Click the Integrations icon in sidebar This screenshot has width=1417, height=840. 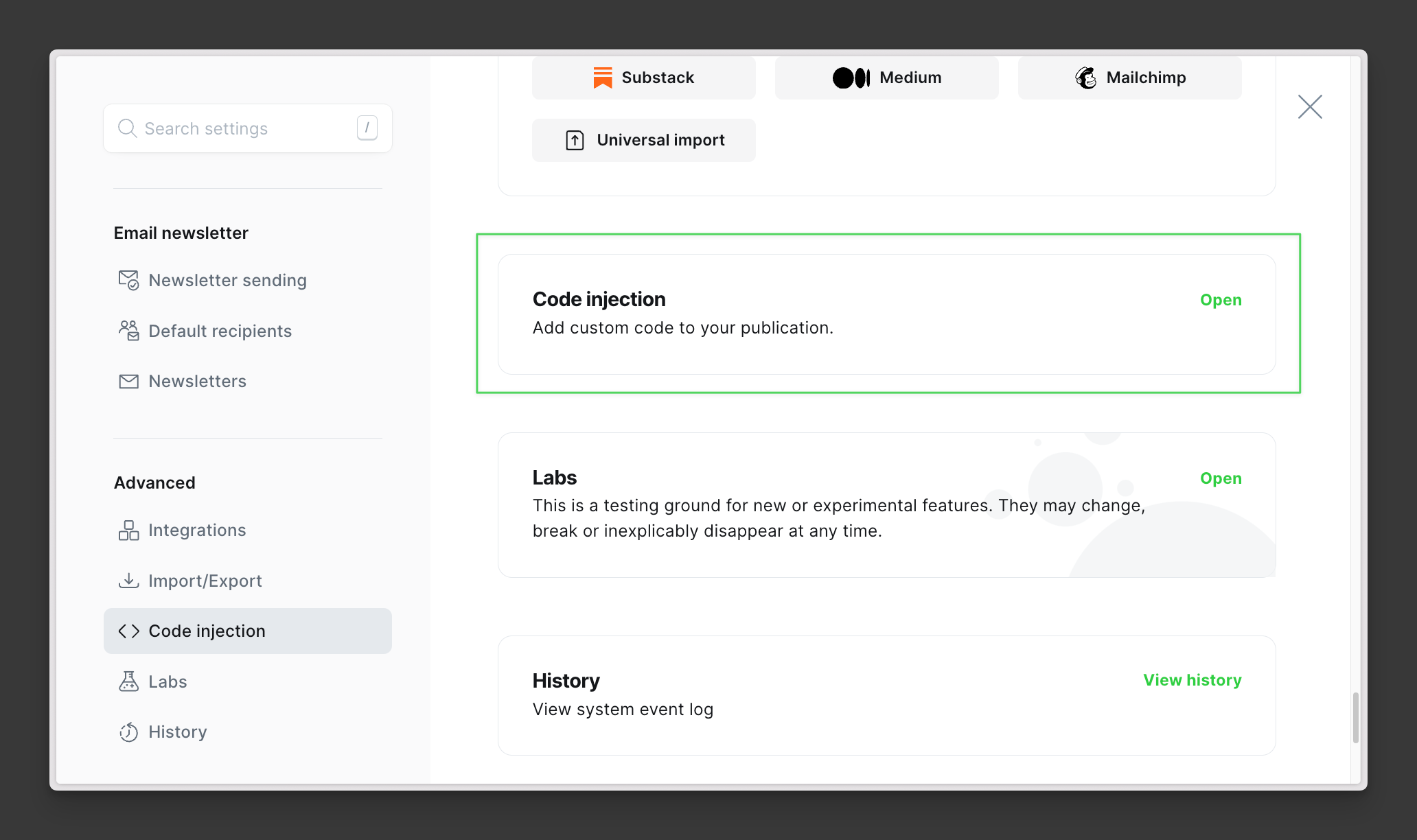pyautogui.click(x=128, y=529)
